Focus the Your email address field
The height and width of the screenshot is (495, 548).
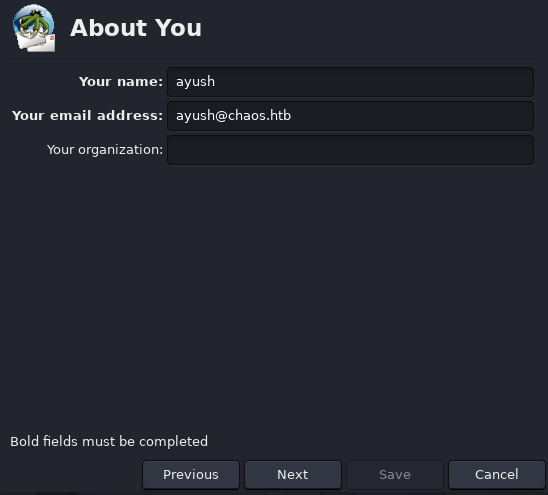tap(350, 116)
